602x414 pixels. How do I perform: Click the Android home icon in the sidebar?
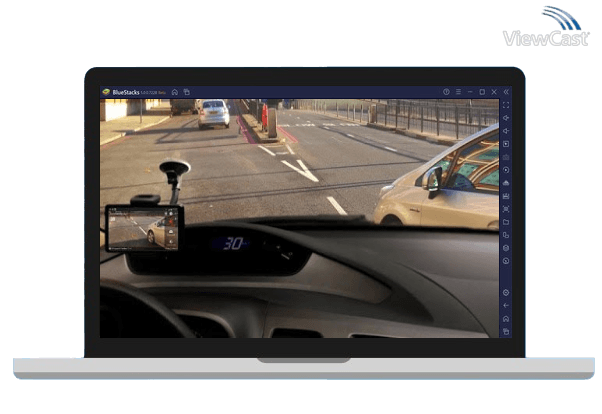tap(506, 319)
